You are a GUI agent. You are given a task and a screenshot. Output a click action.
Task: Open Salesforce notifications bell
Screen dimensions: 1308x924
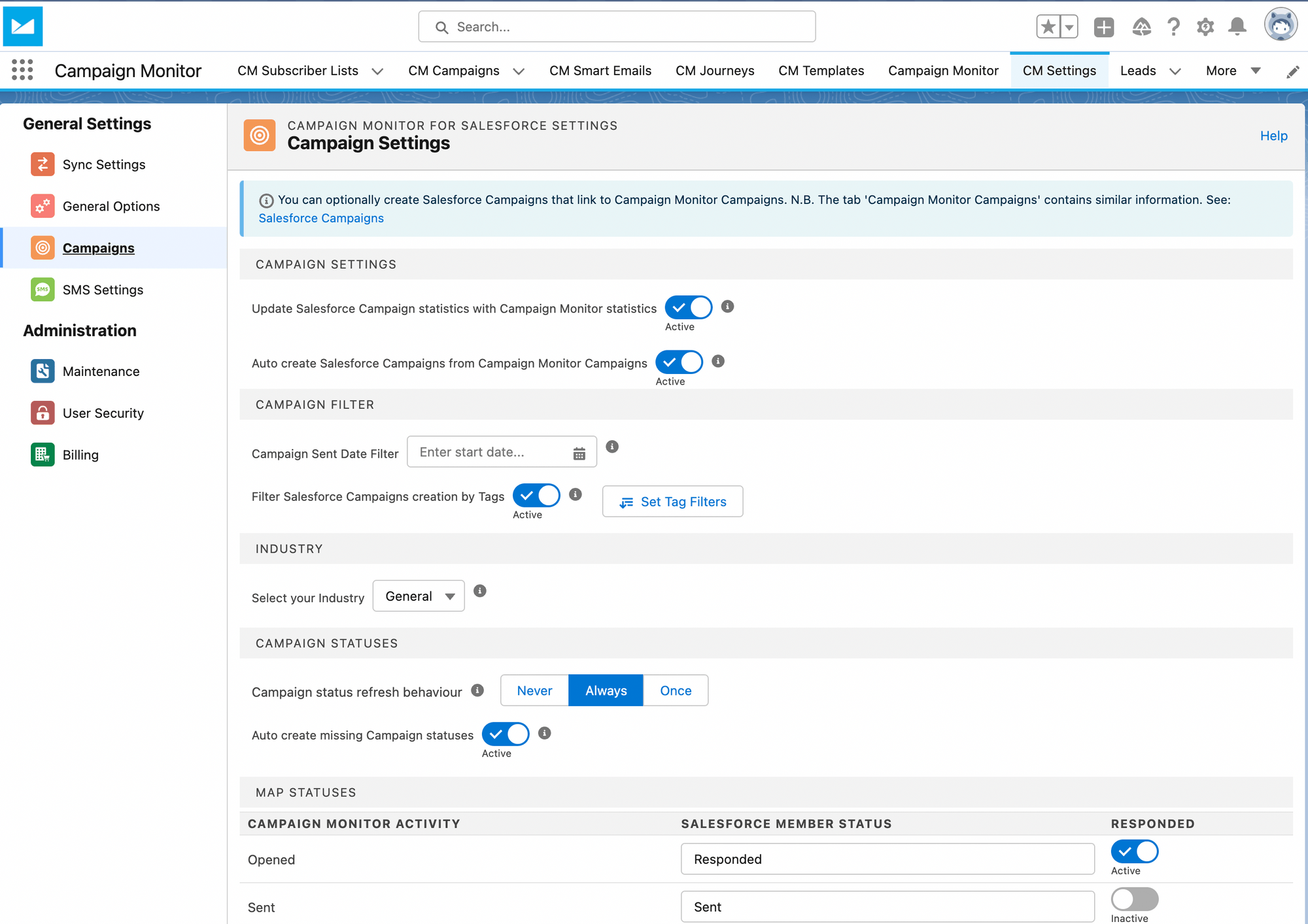coord(1237,26)
